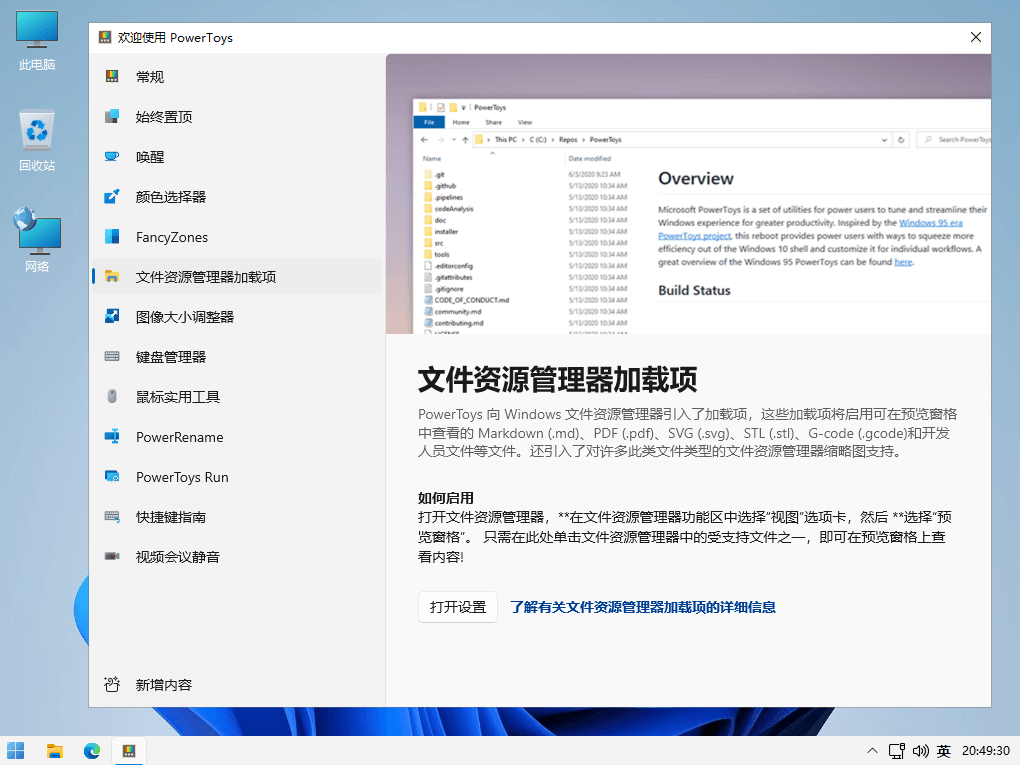Open the 此电脑 desktop icon
Image resolution: width=1020 pixels, height=765 pixels.
[x=37, y=40]
